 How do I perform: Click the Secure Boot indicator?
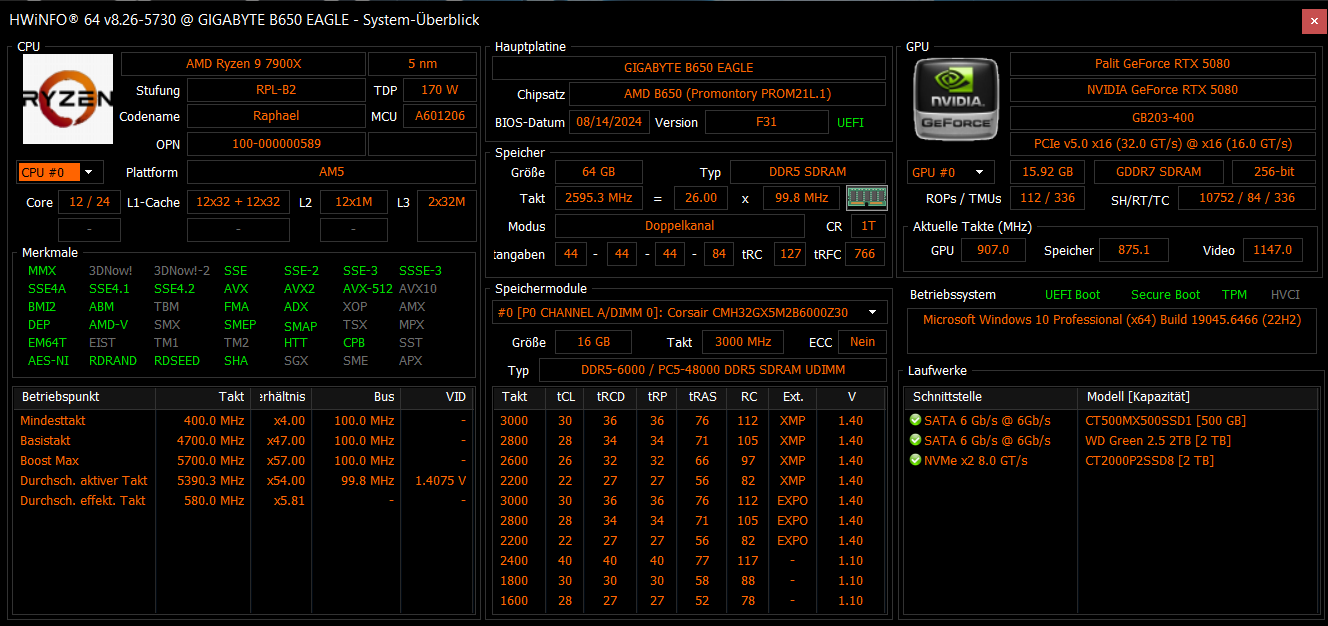(x=1166, y=295)
